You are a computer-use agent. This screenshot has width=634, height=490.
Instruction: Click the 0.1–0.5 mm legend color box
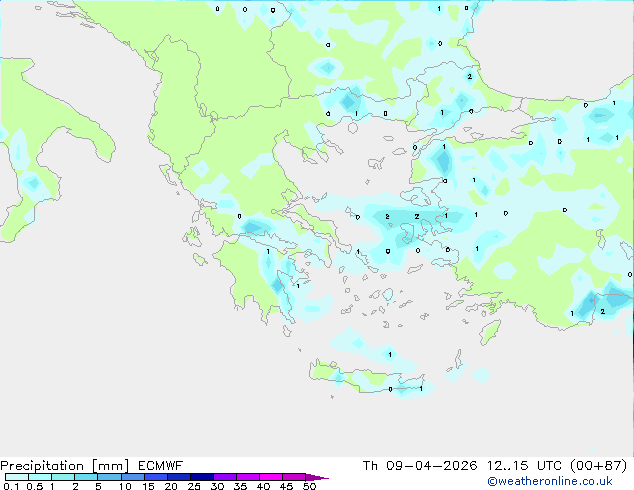(17, 477)
